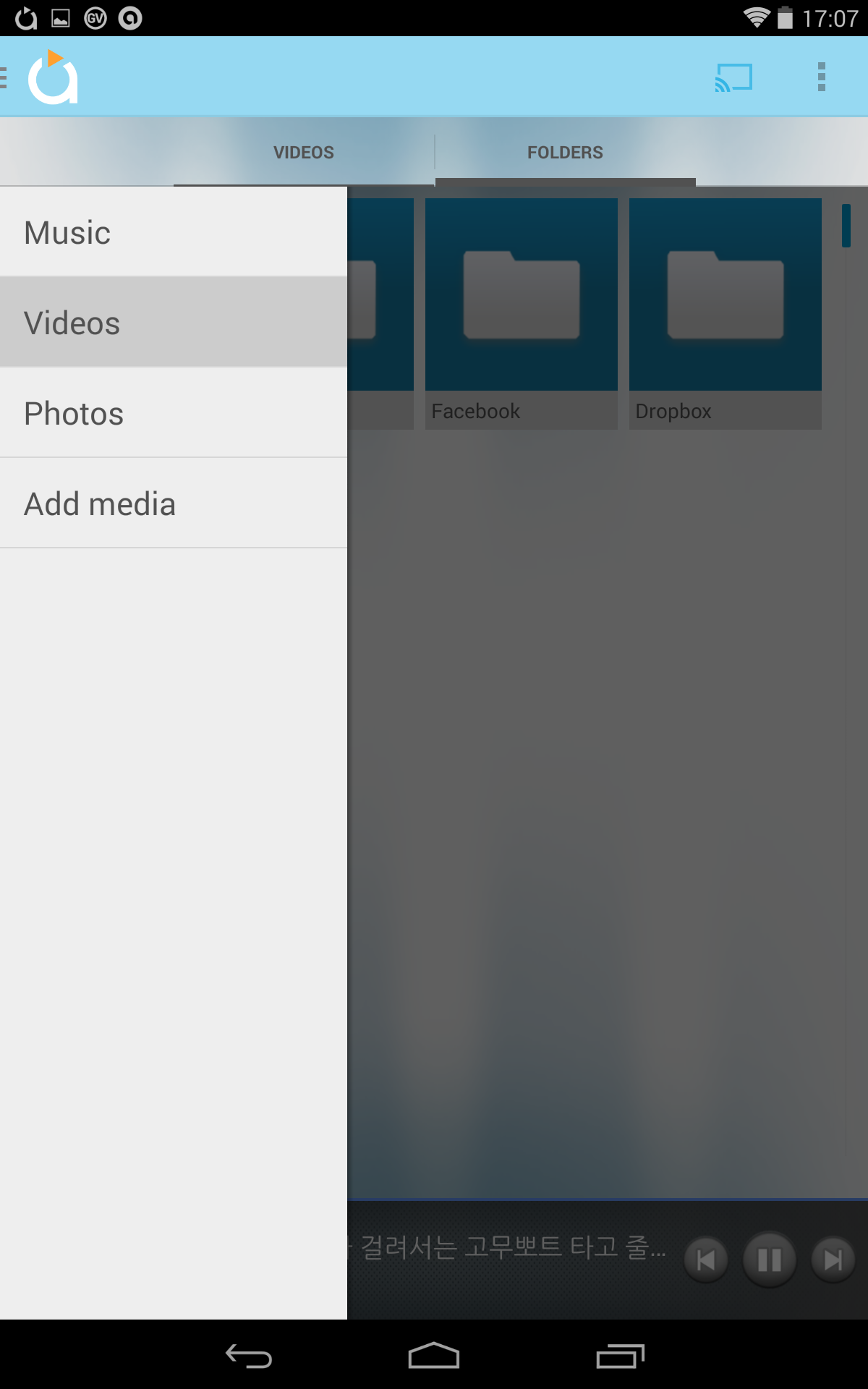Tap the Android back navigation button

click(x=248, y=1356)
